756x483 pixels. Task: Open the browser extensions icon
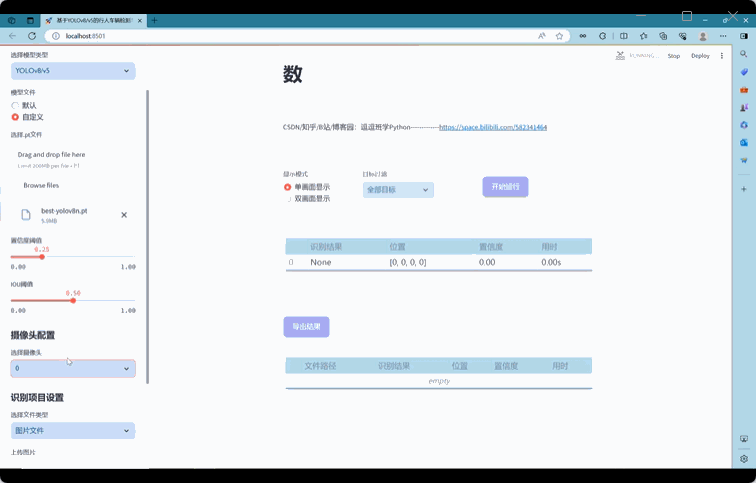click(602, 36)
